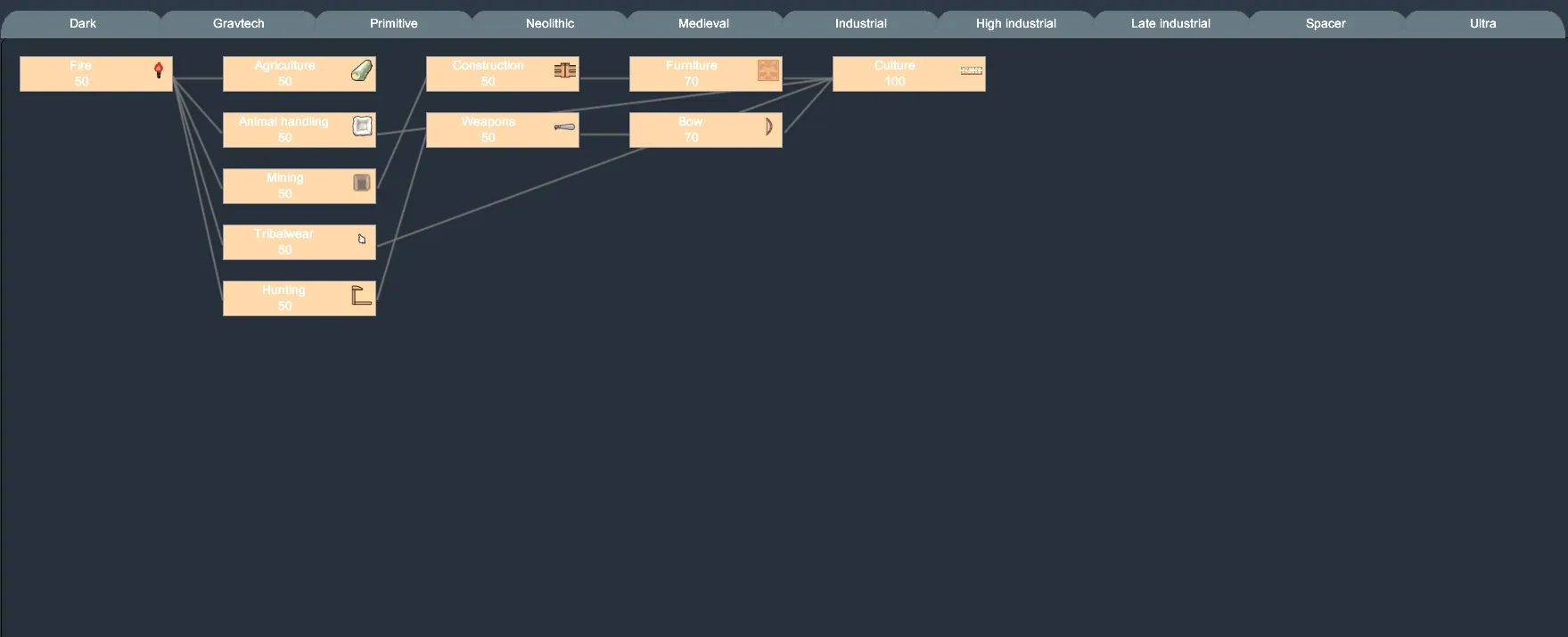
Task: Click the icon on Furniture node
Action: [x=768, y=70]
